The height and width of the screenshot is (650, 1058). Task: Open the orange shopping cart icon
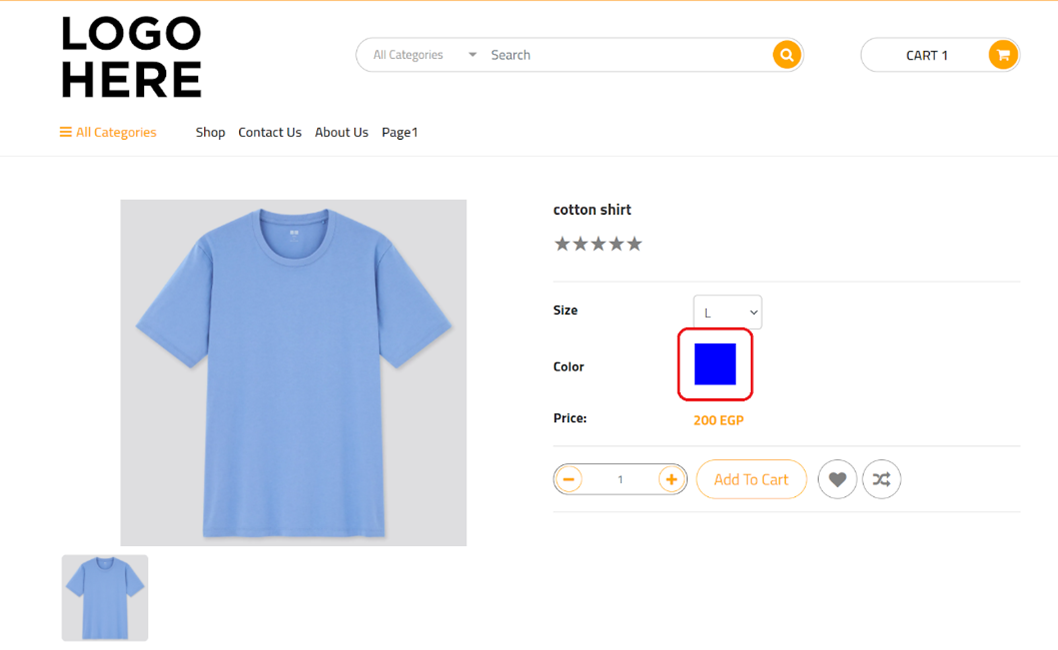pos(1003,55)
